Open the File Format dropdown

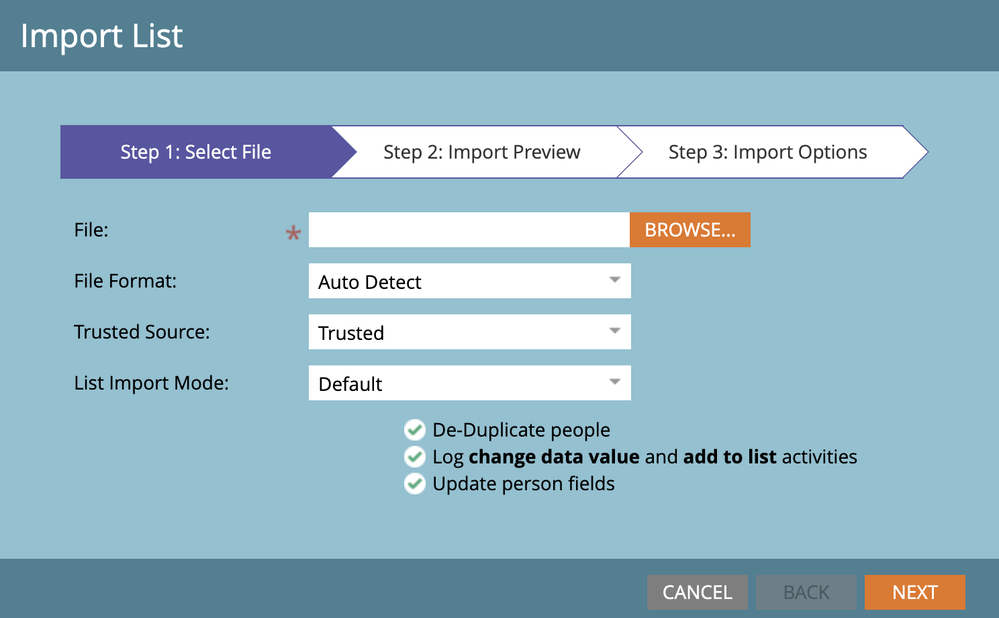469,282
